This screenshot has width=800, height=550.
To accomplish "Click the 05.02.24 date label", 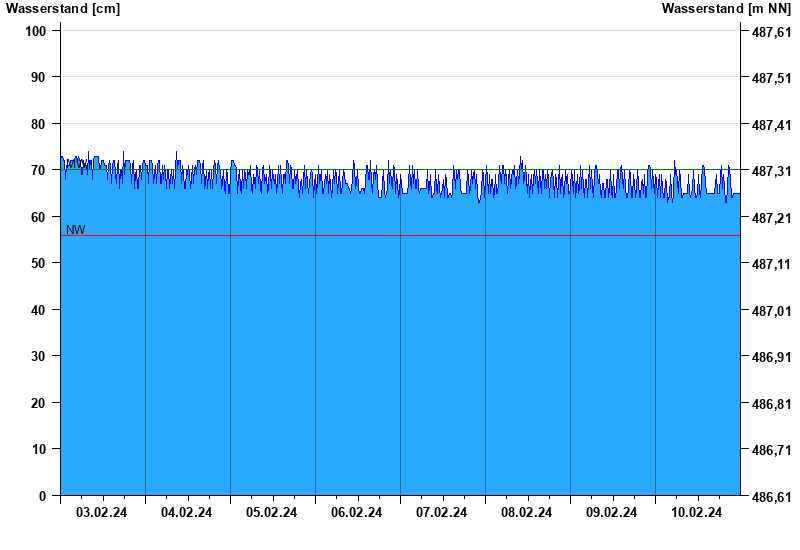I will 271,512.
